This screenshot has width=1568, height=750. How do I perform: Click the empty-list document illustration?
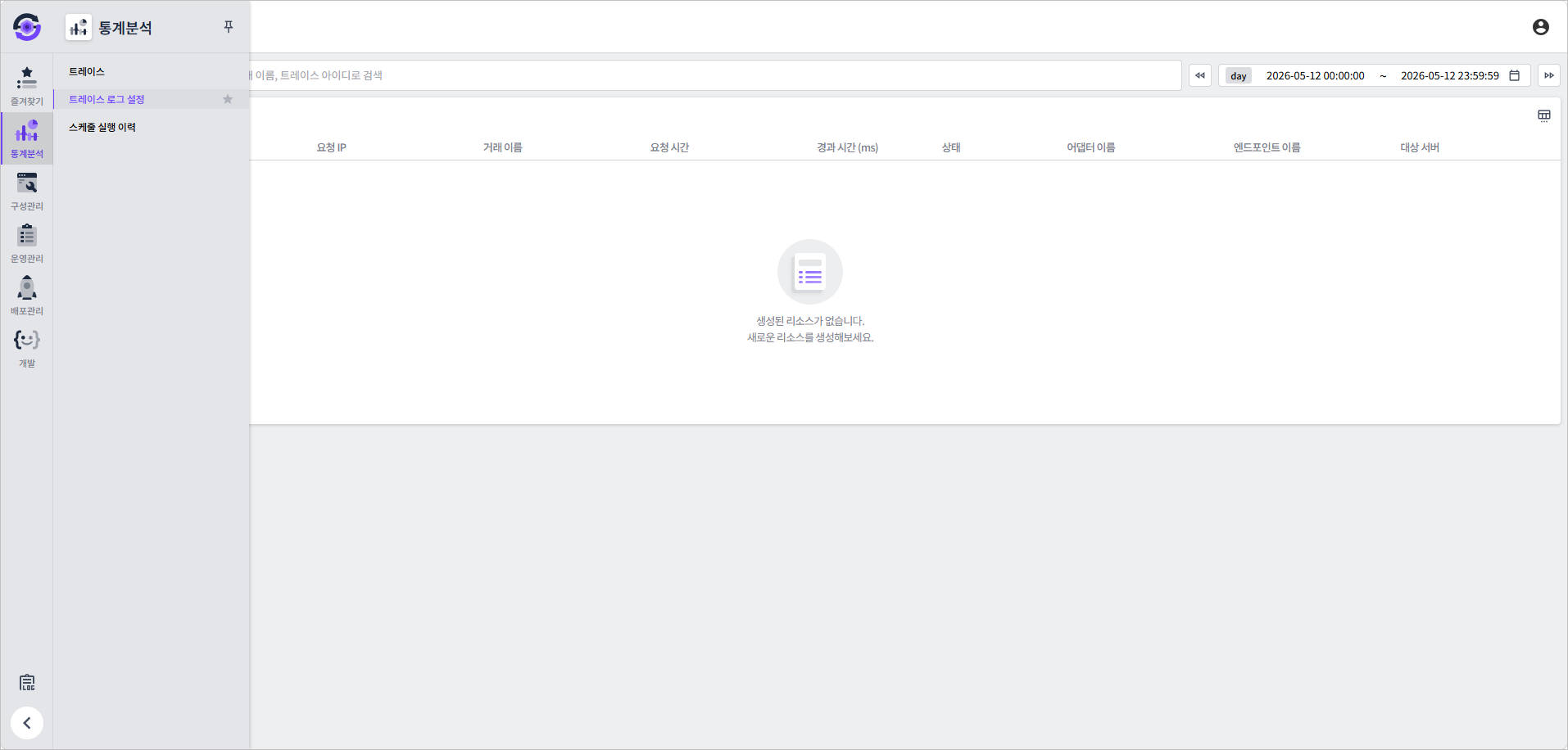810,272
